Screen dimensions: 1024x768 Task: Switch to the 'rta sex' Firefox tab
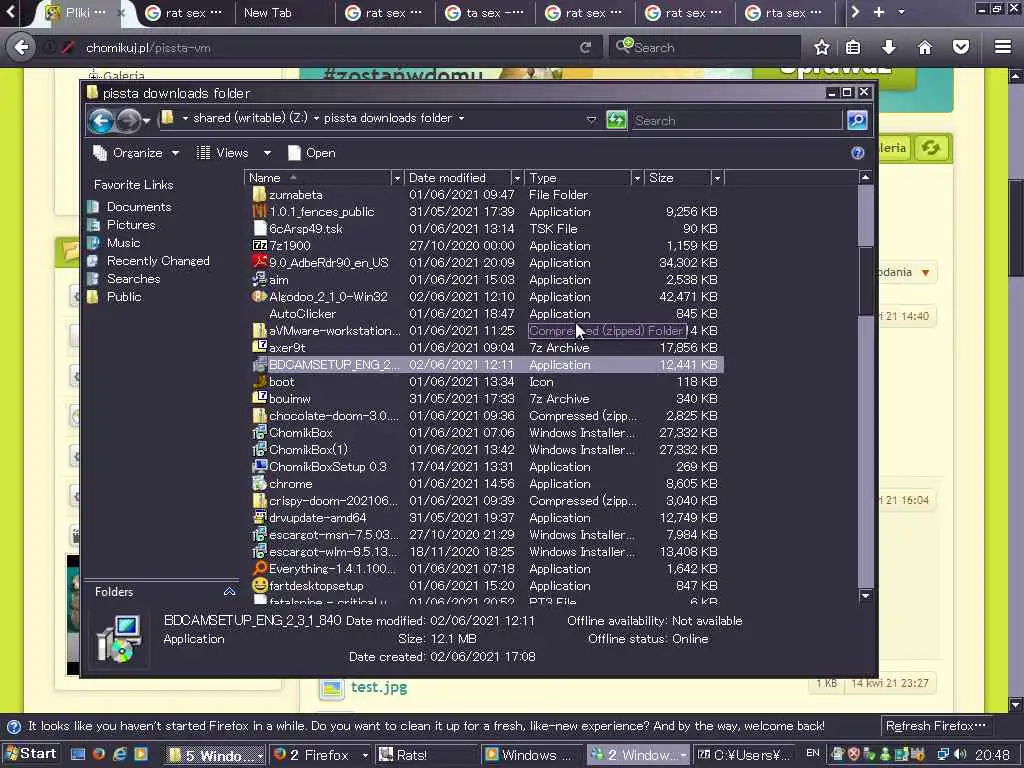[785, 12]
